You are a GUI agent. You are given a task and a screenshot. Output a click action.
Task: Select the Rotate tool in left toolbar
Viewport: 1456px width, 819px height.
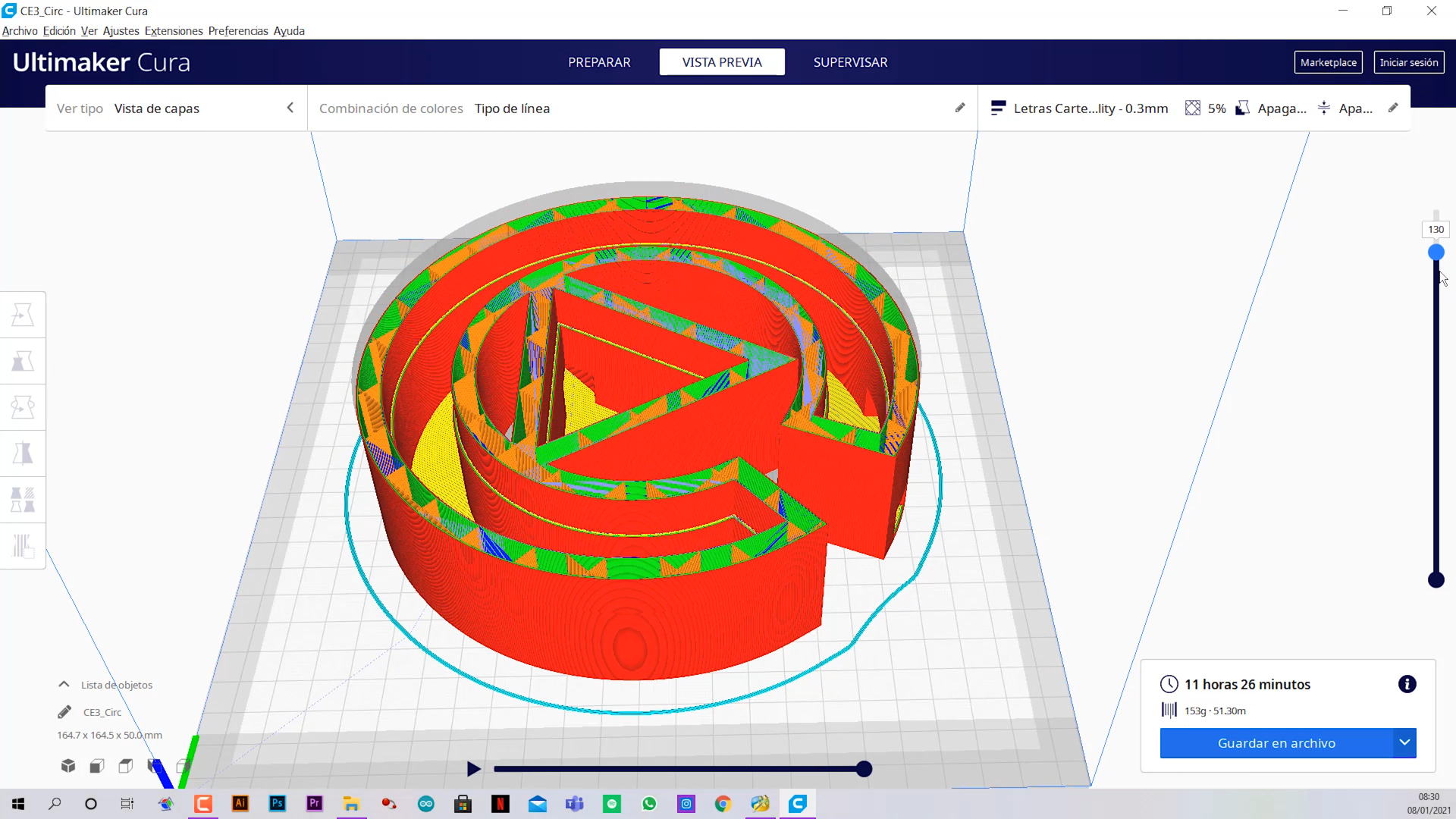pos(23,407)
